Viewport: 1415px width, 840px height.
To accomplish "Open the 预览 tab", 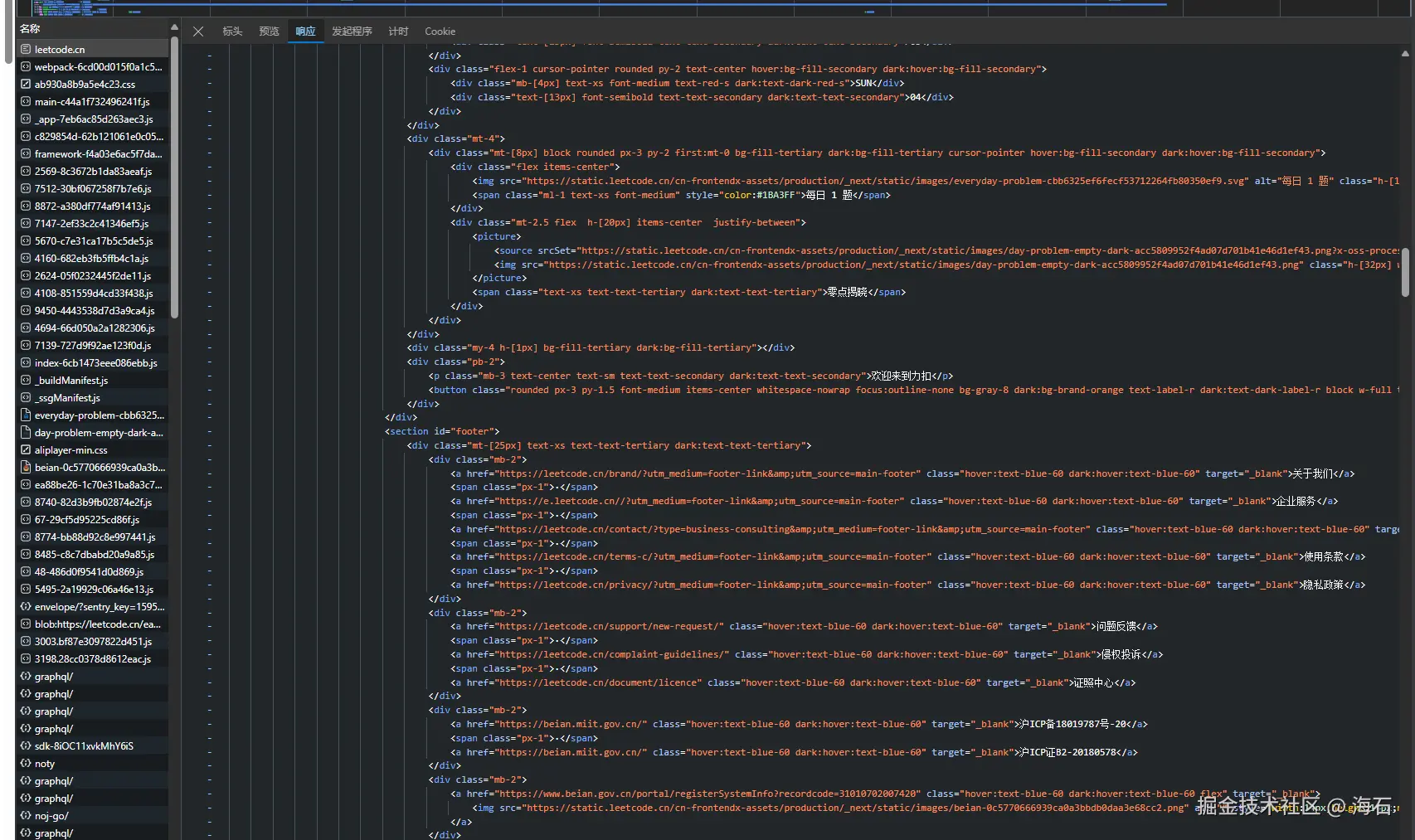I will point(269,32).
